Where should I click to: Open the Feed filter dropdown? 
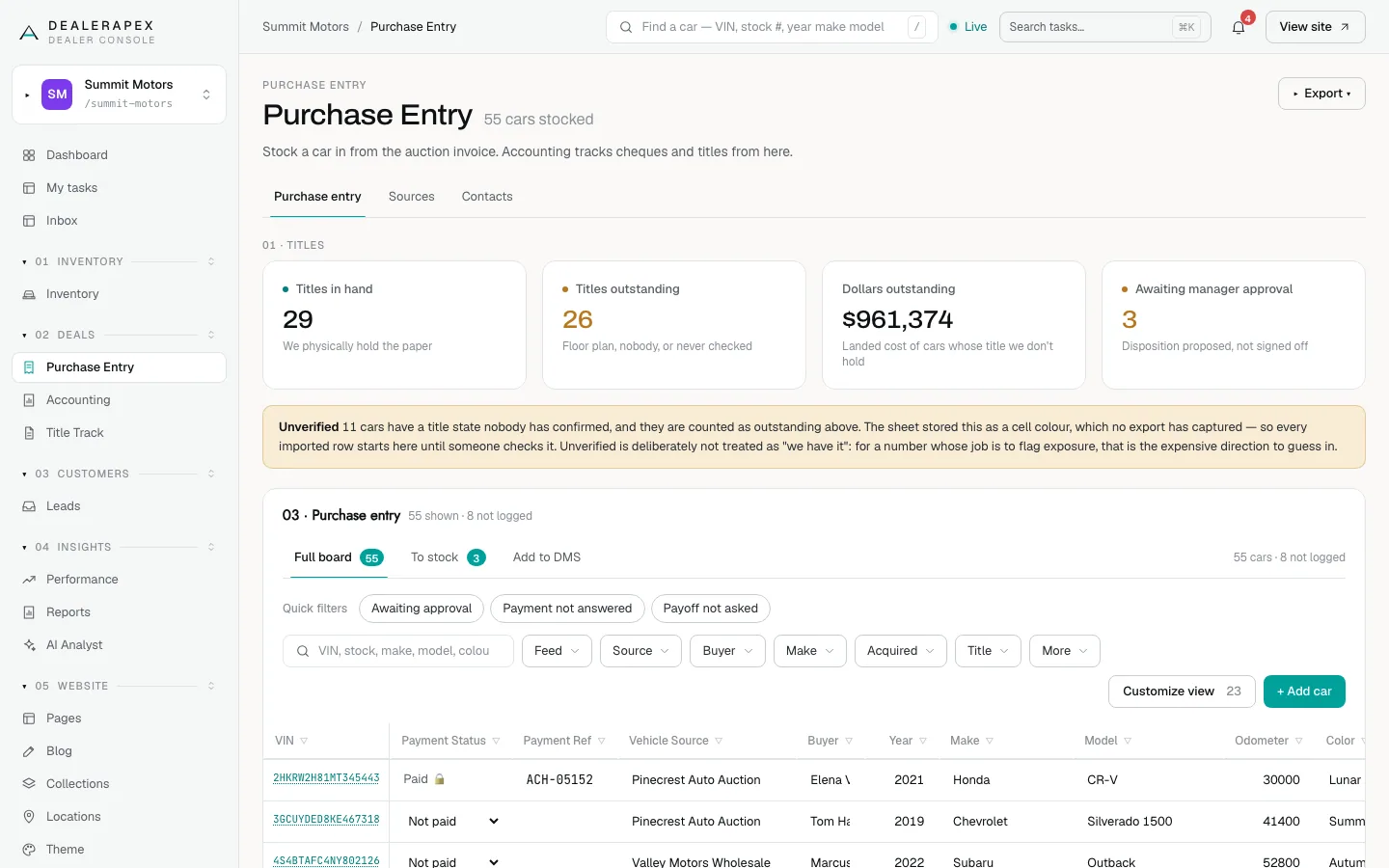point(558,651)
